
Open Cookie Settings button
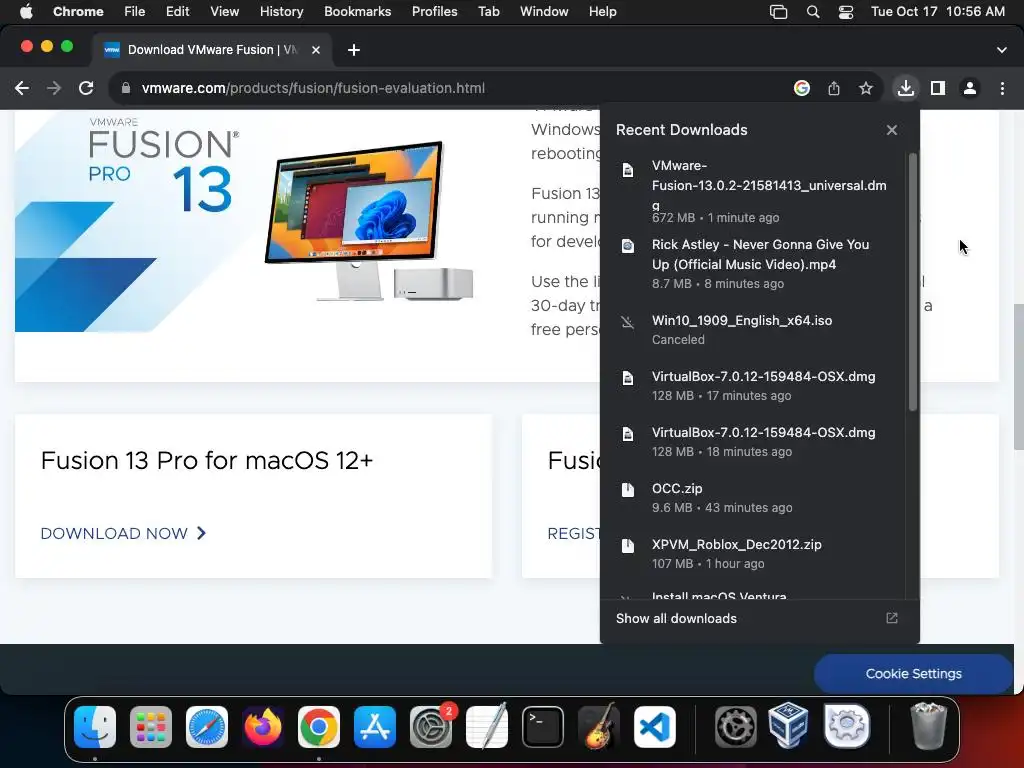click(913, 673)
